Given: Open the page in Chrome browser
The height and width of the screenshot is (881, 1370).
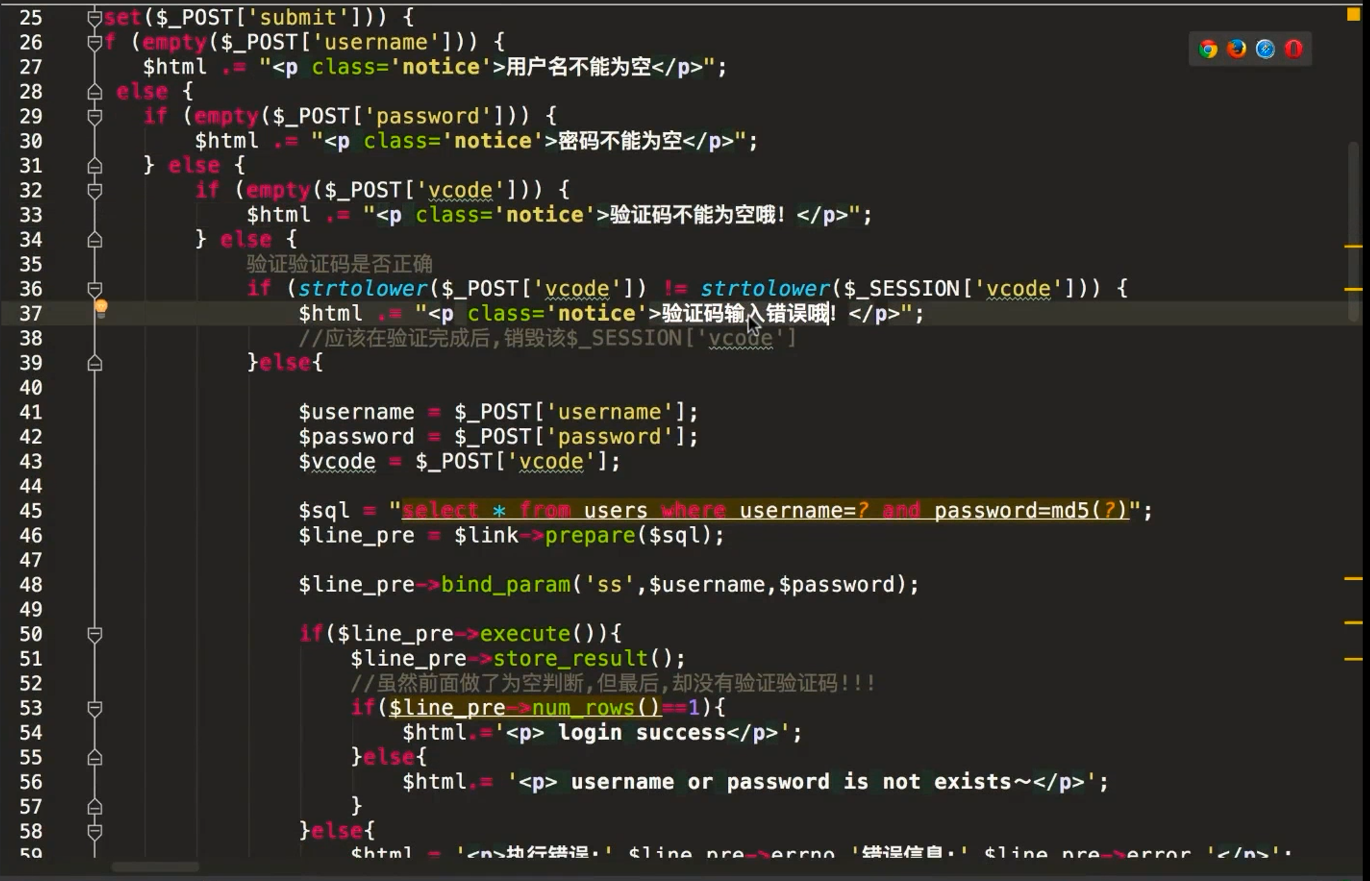Looking at the screenshot, I should (x=1208, y=49).
